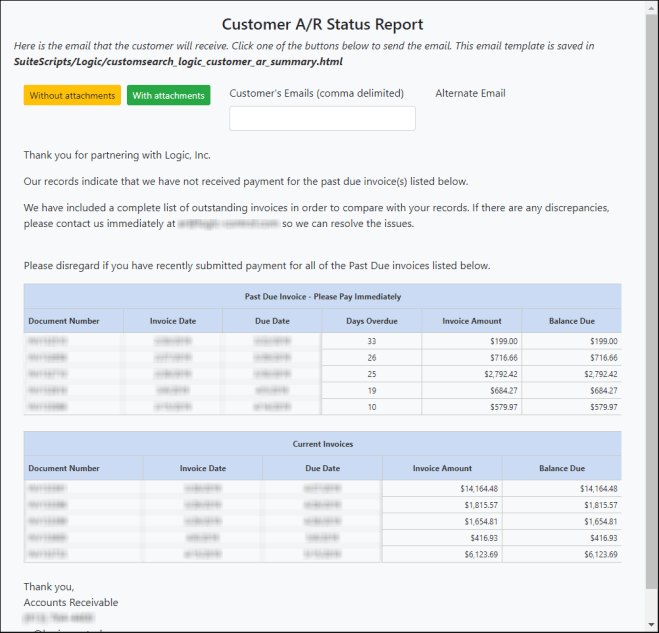The image size is (659, 633).
Task: Click the Without attachments button
Action: pos(72,96)
